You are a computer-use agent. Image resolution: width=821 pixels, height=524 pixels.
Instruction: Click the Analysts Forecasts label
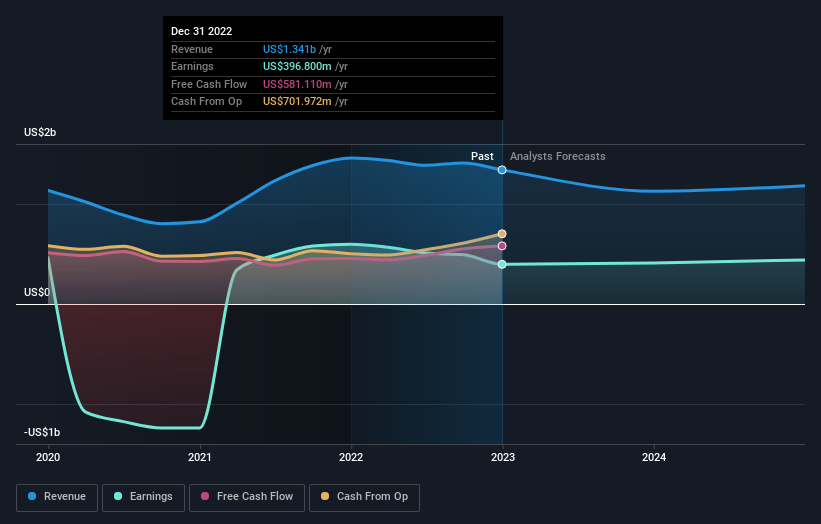point(558,157)
